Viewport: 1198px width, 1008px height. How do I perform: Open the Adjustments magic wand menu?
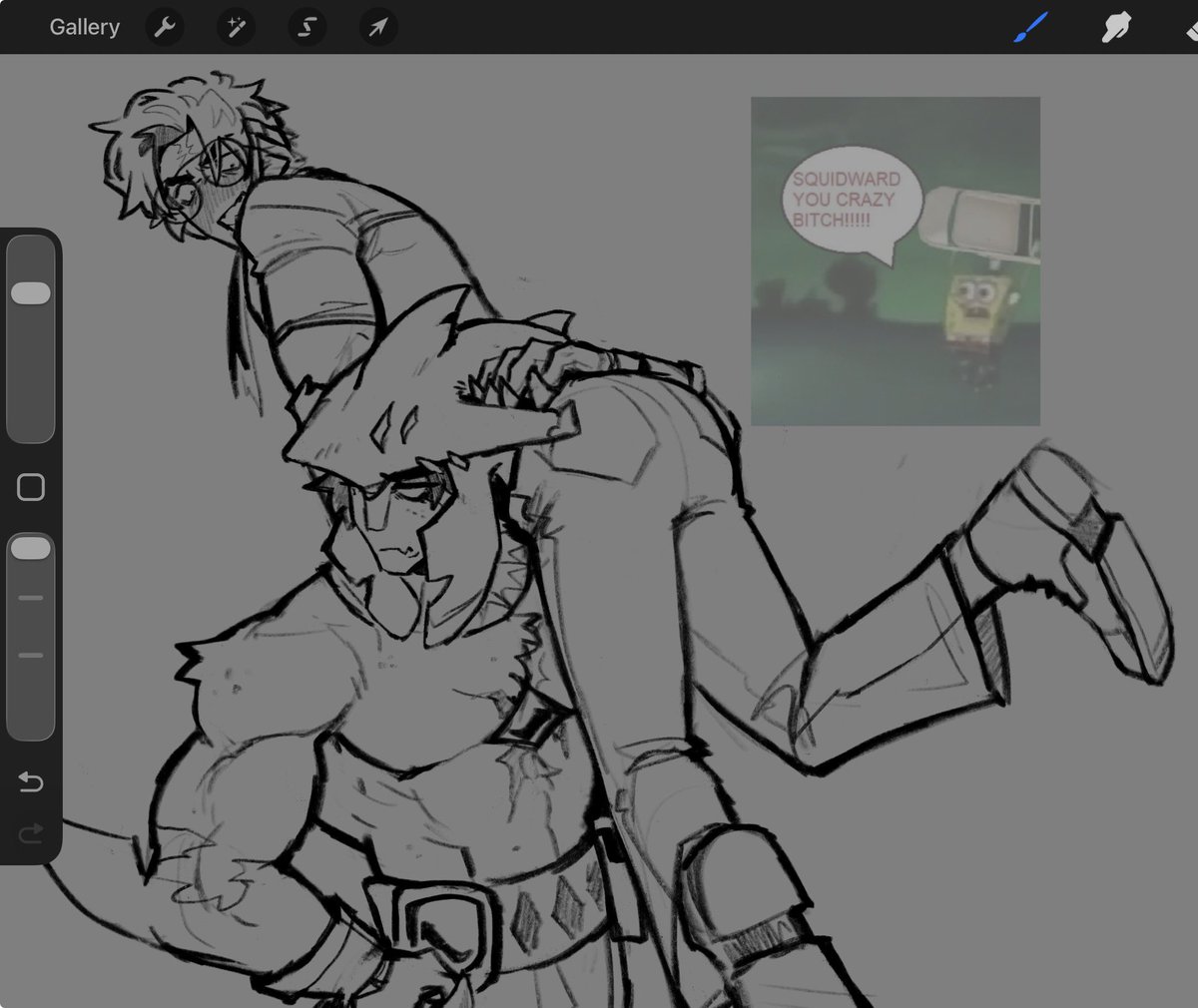pos(237,28)
